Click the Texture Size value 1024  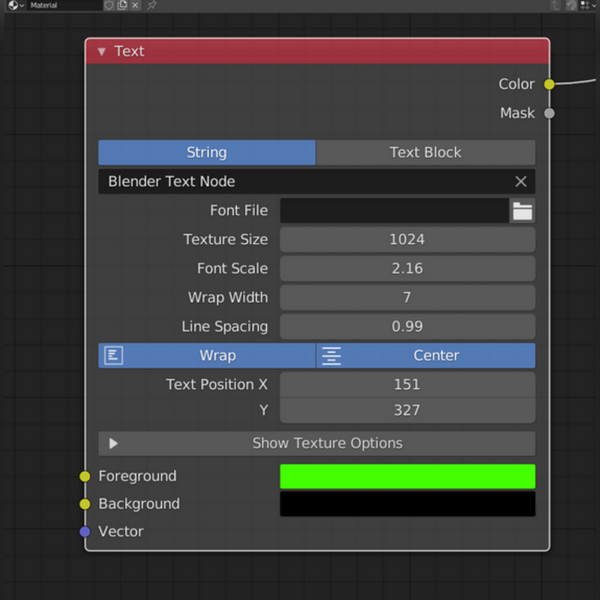(x=408, y=240)
